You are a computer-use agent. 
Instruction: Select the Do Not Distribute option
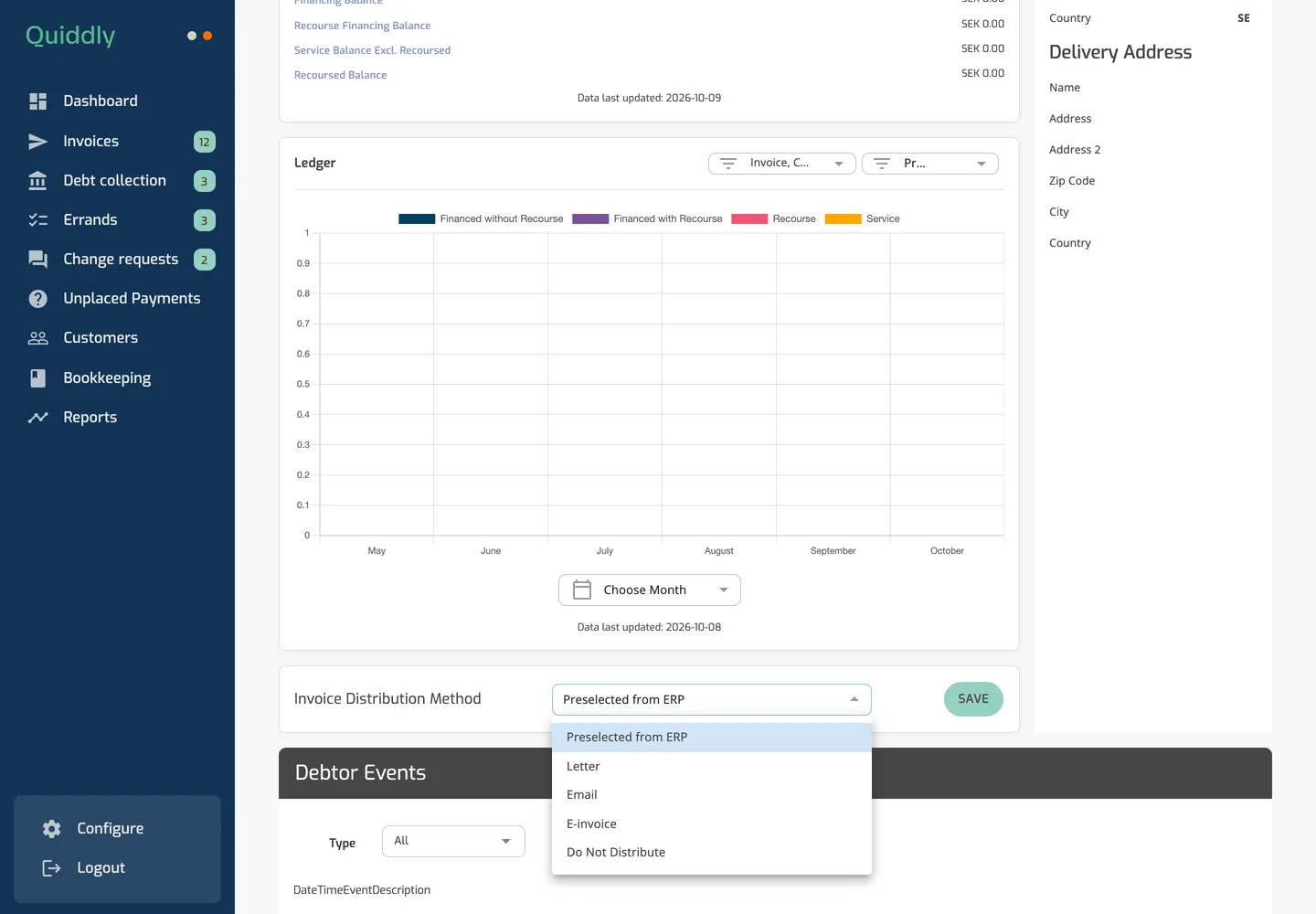tap(712, 853)
